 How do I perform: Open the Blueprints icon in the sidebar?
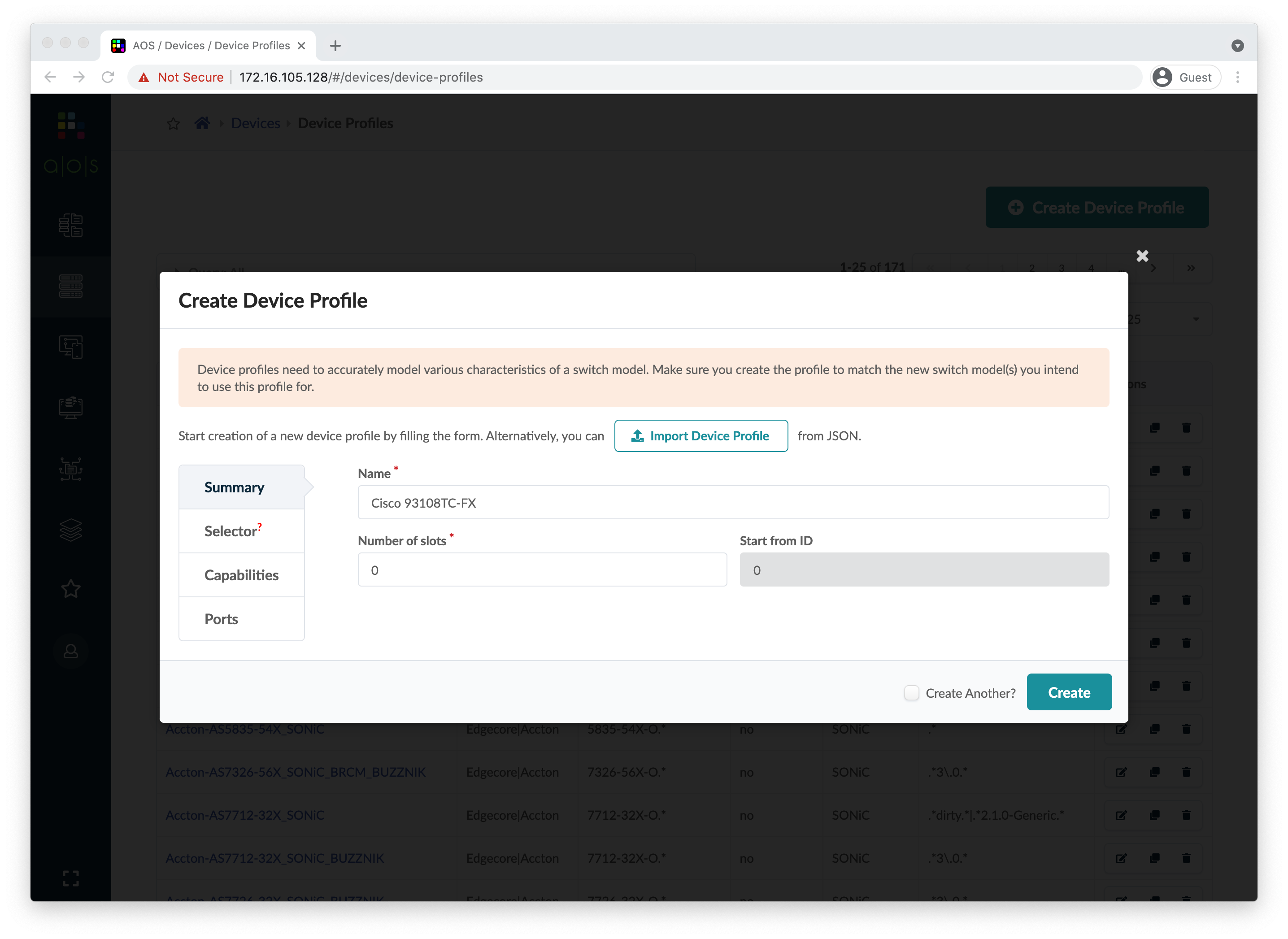70,225
